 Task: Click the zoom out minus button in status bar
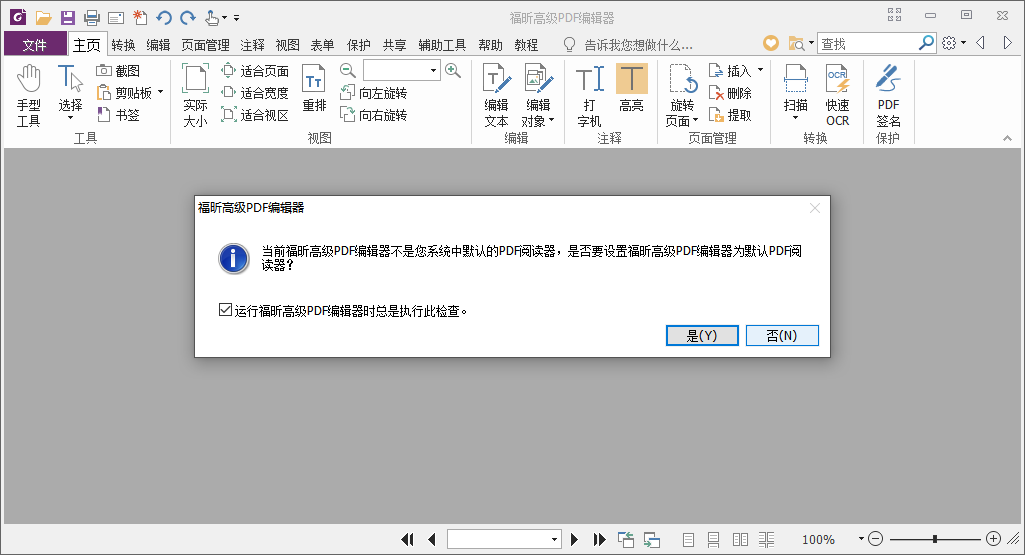point(876,539)
